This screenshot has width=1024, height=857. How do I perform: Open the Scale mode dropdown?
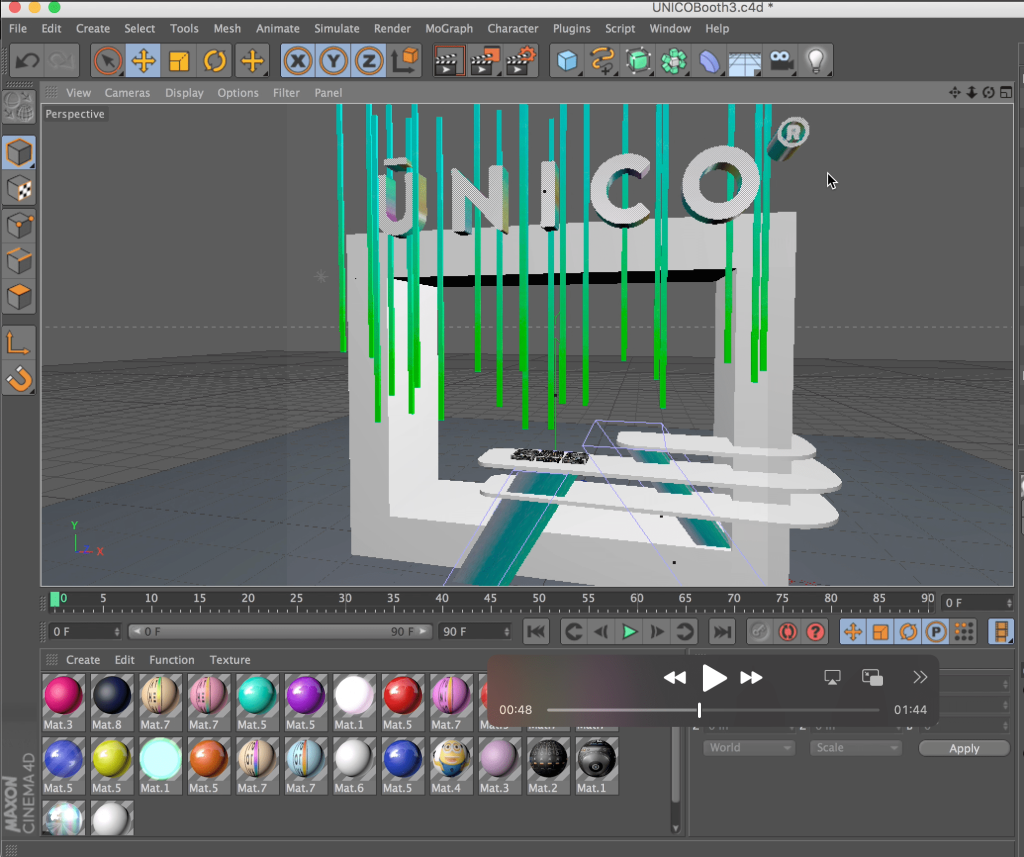tap(857, 747)
